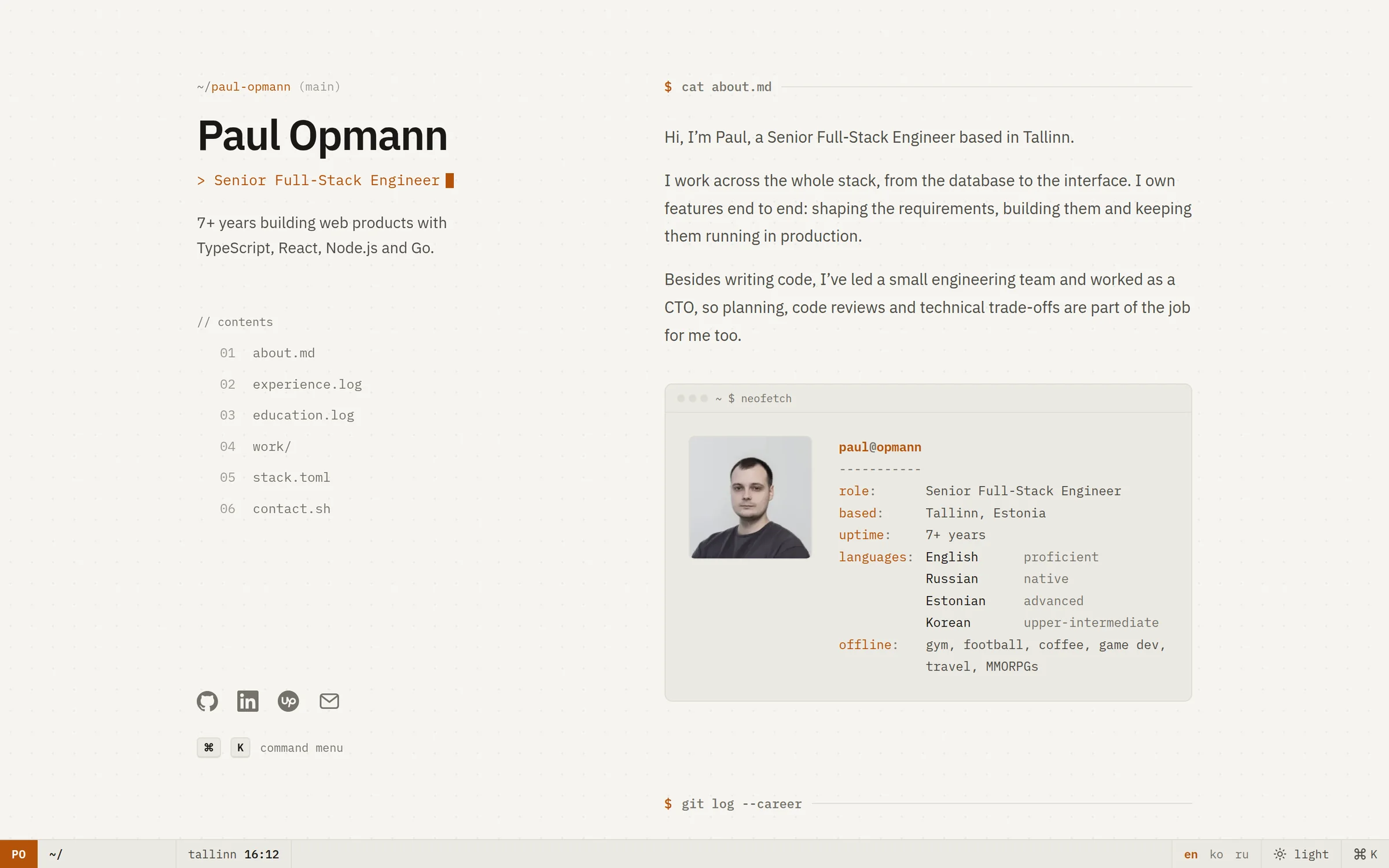Image resolution: width=1389 pixels, height=868 pixels.
Task: Click the Paul Opmann name heading
Action: point(322,136)
